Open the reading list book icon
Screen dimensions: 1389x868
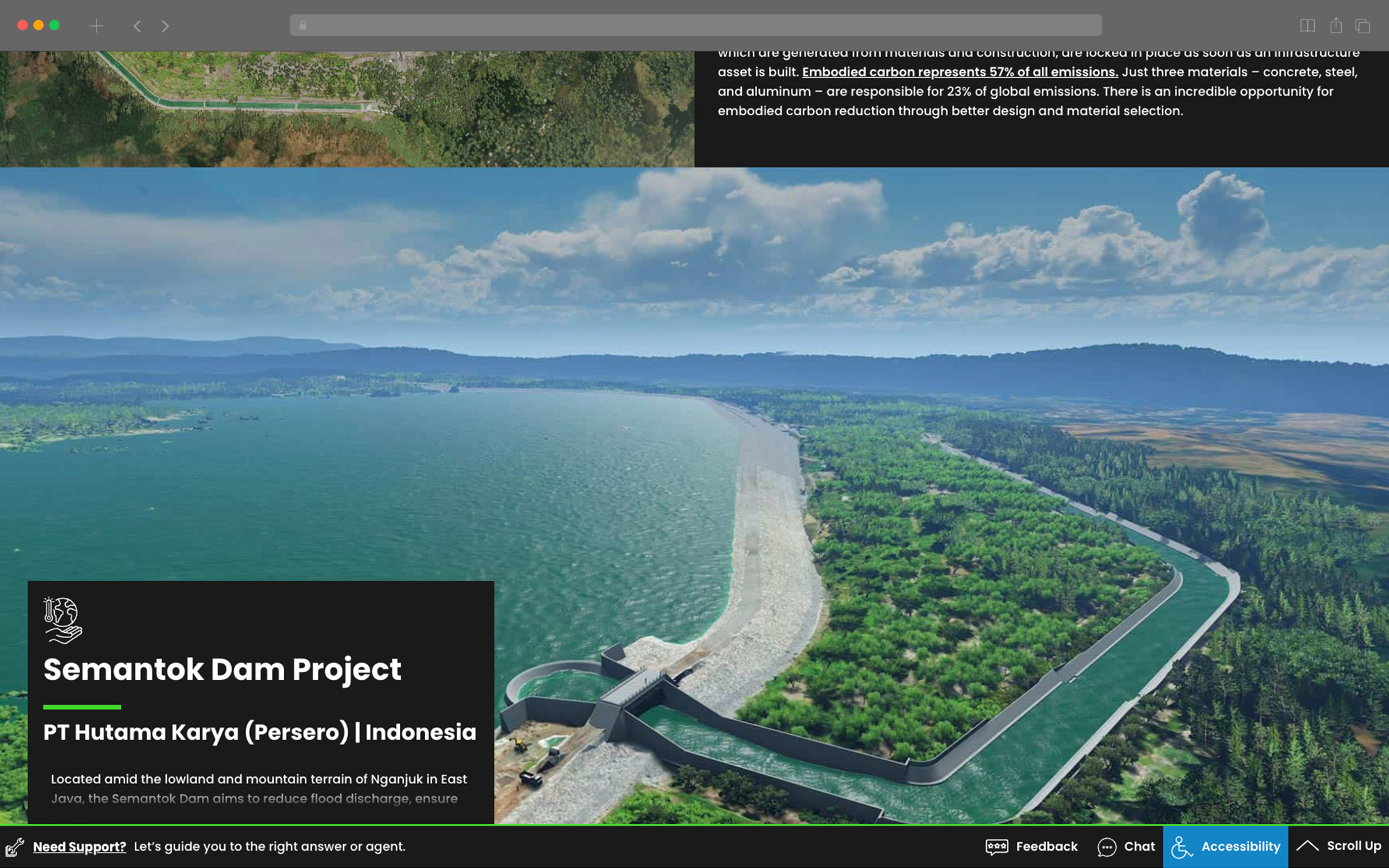click(x=1307, y=26)
